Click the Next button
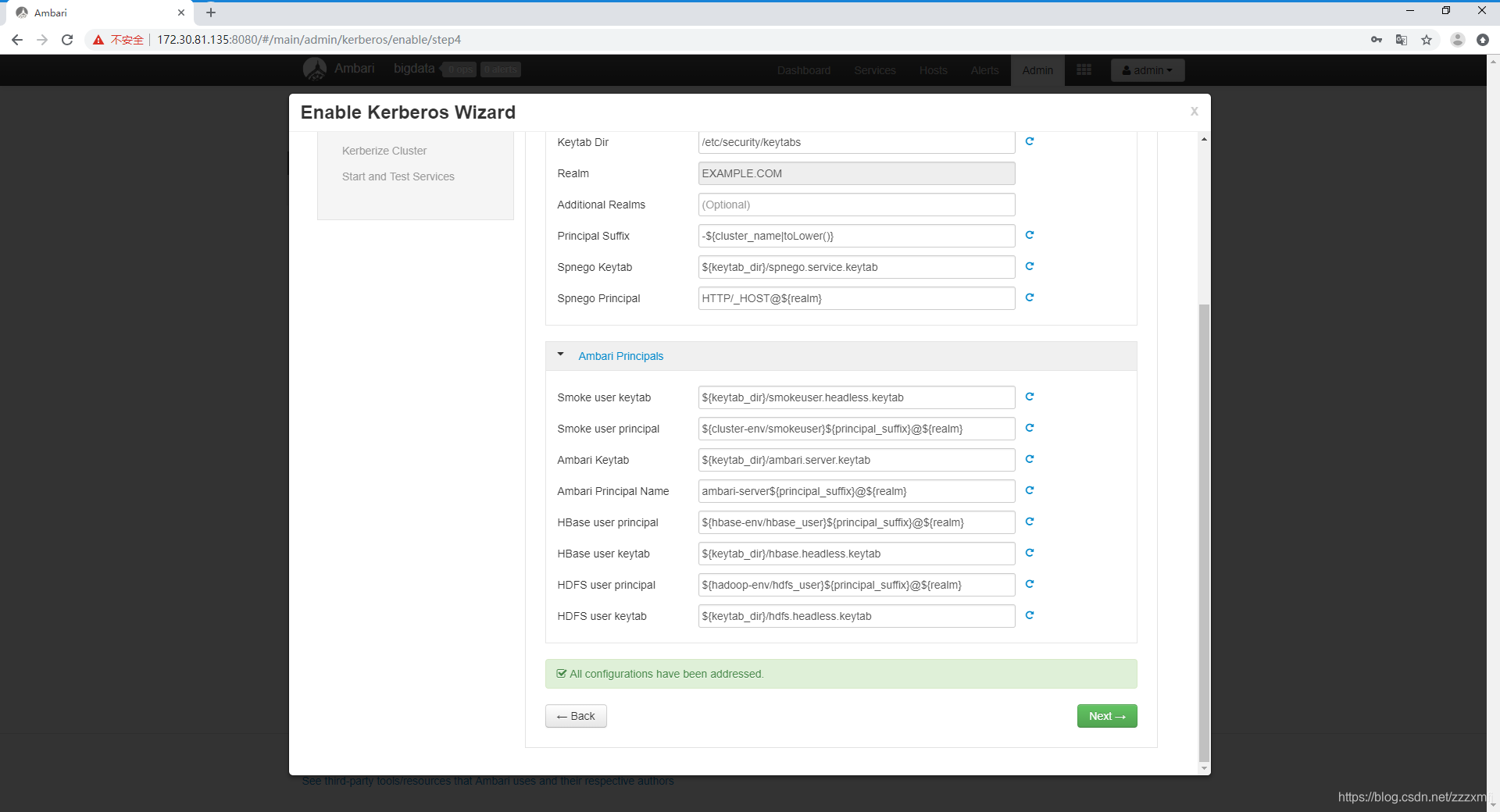Viewport: 1500px width, 812px height. 1107,716
